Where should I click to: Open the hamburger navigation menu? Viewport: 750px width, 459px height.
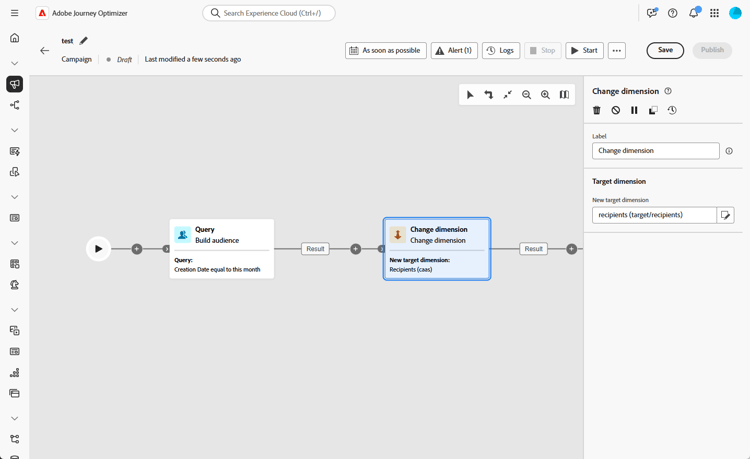click(x=15, y=13)
